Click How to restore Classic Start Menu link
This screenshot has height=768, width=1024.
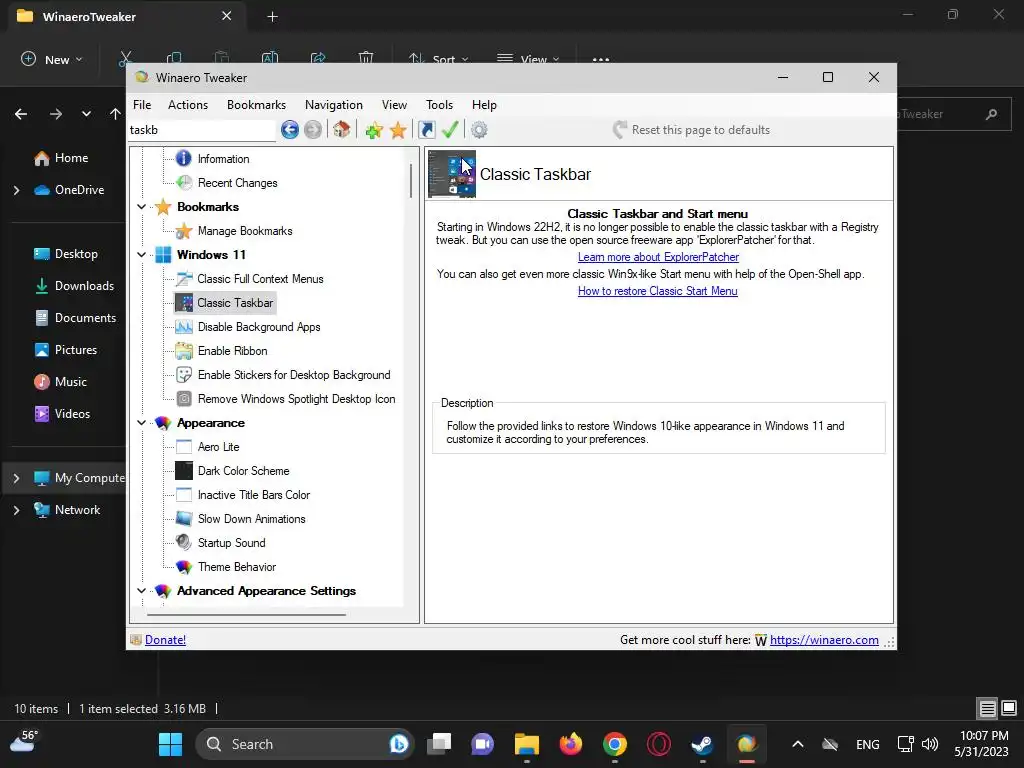click(x=658, y=291)
